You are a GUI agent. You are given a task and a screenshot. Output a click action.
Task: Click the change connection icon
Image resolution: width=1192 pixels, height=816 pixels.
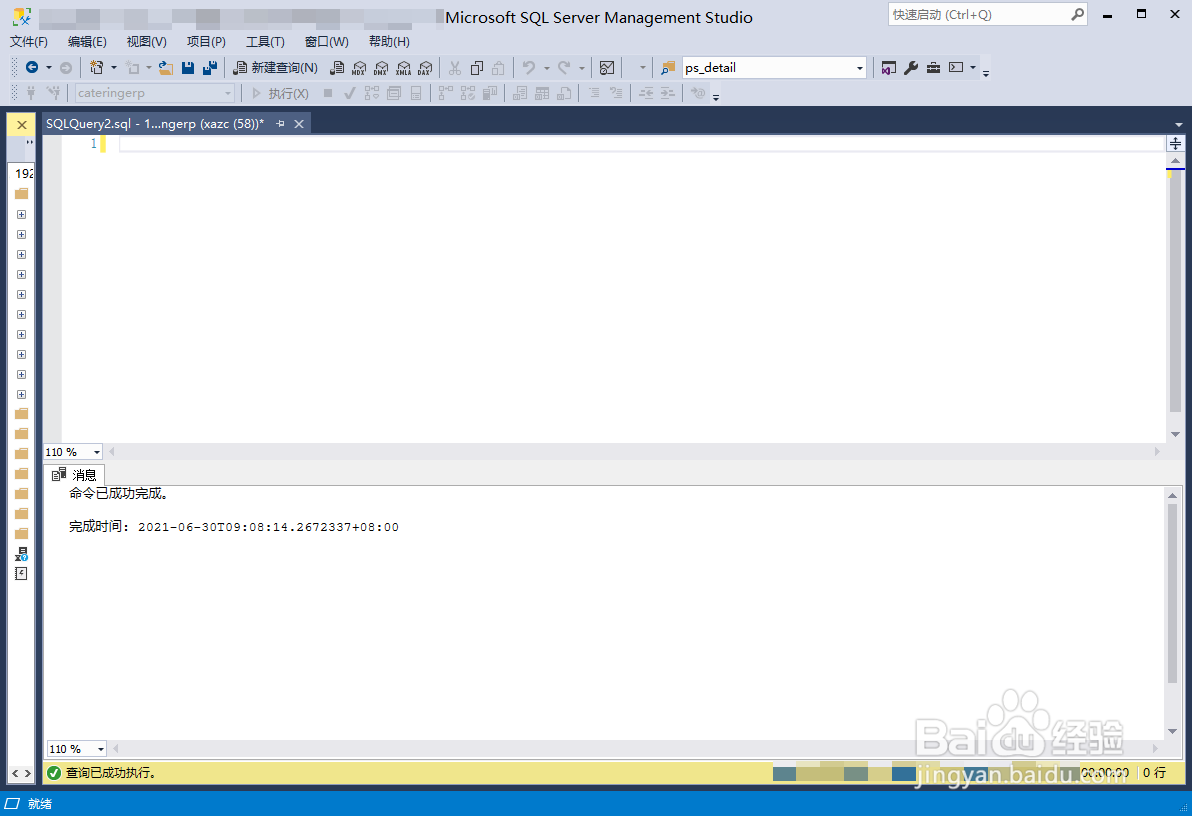point(53,93)
